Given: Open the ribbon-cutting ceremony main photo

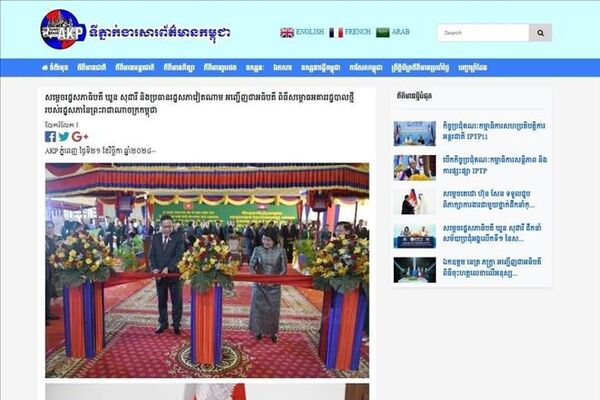Looking at the screenshot, I should click(207, 271).
